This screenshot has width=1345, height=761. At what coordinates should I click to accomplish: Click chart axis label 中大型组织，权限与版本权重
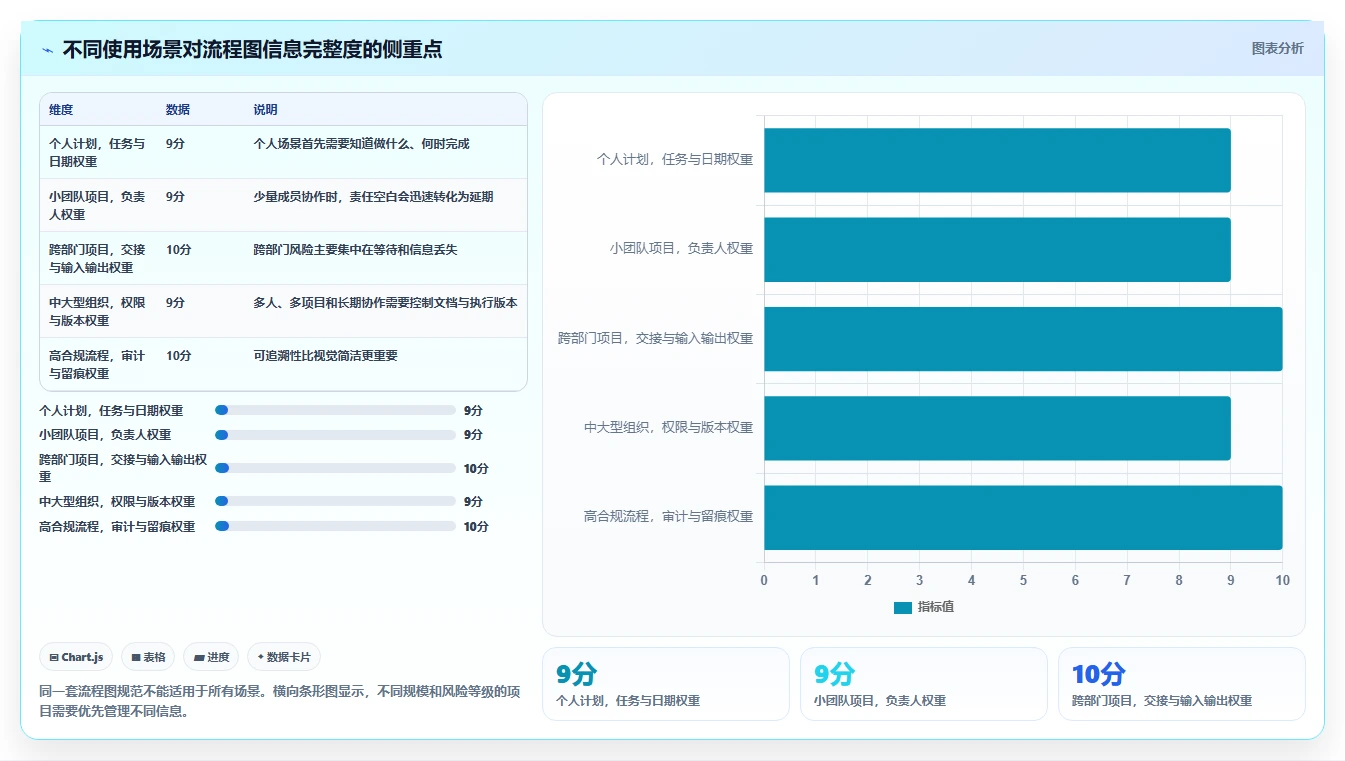(669, 428)
